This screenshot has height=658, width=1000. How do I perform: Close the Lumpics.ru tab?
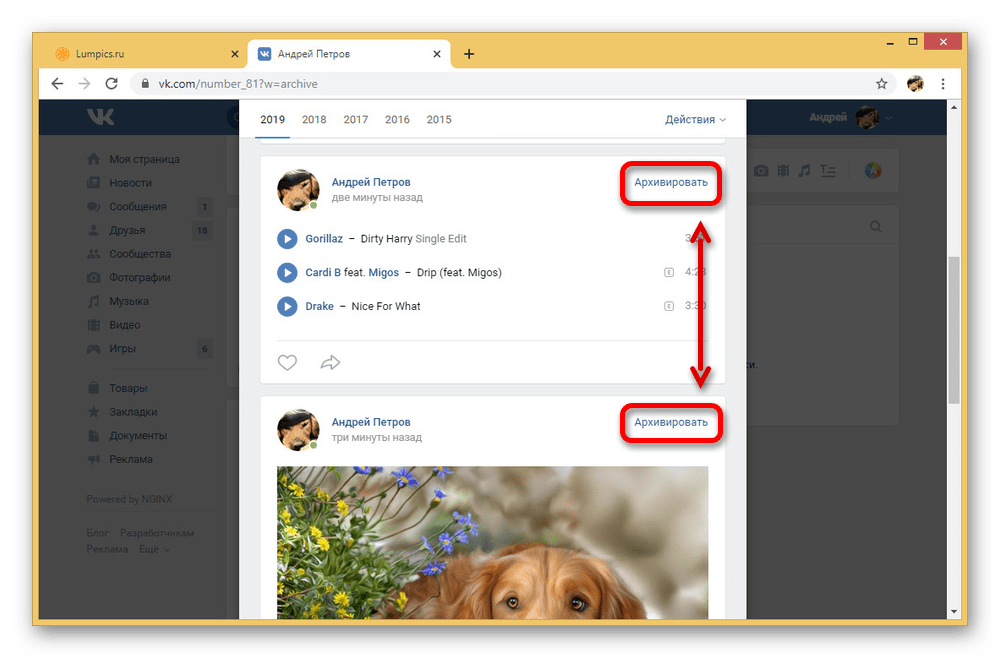pyautogui.click(x=235, y=54)
